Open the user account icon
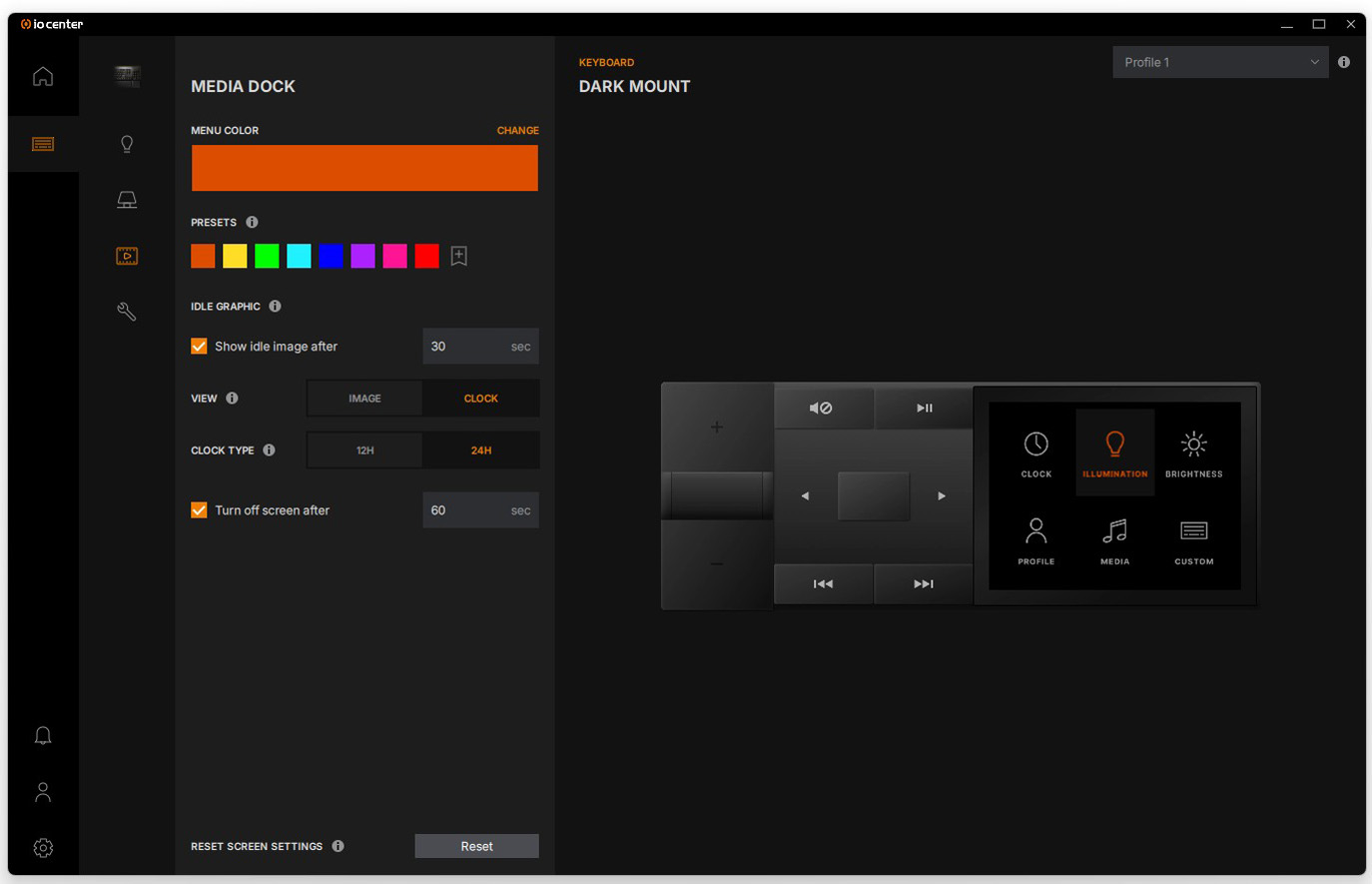 [43, 792]
